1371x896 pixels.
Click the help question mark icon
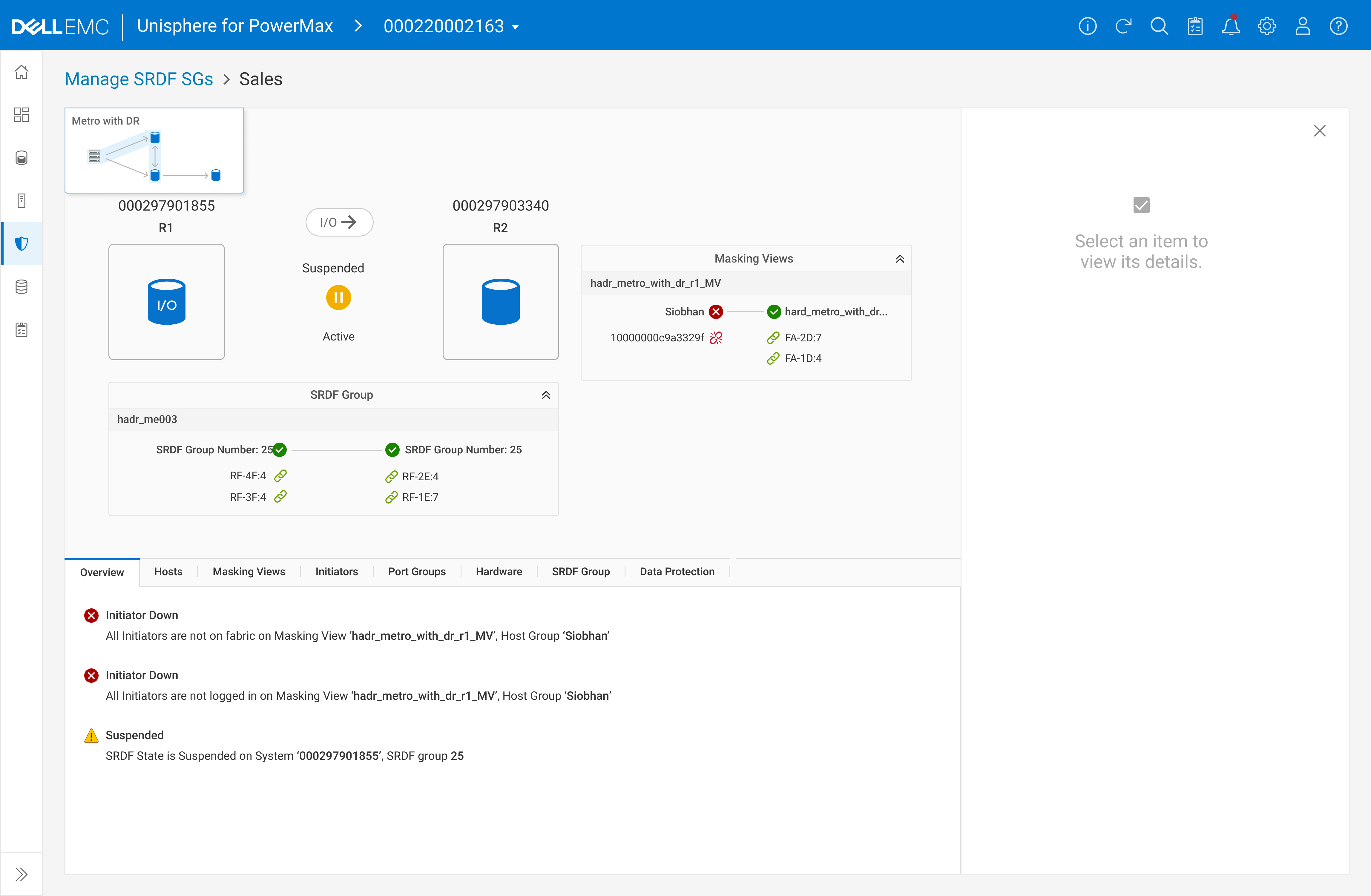coord(1338,27)
